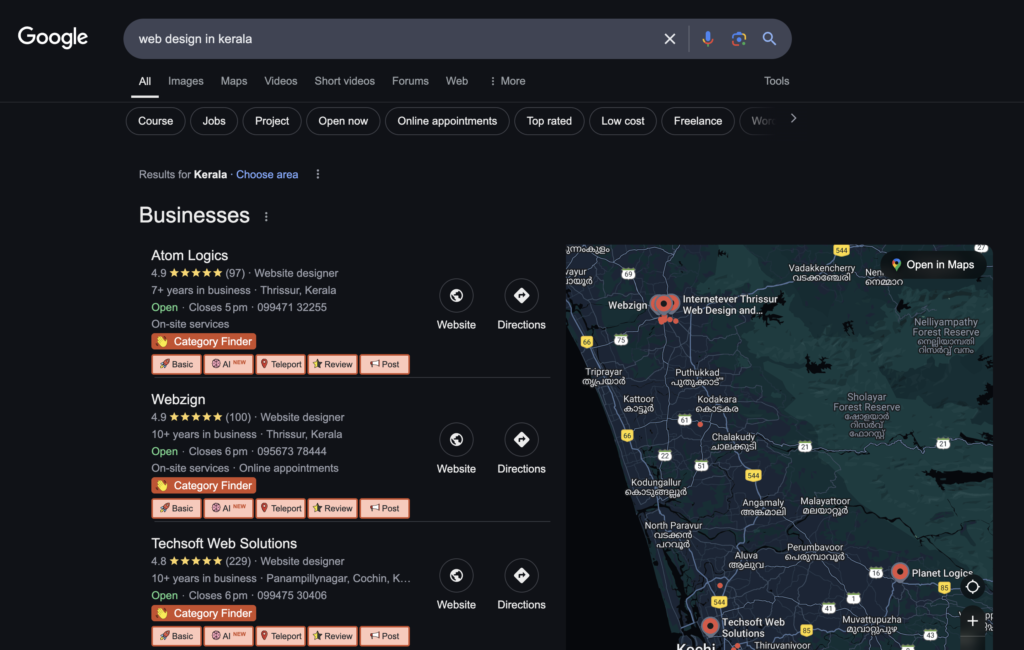
Task: Open options menu beside Businesses heading
Action: tap(266, 217)
